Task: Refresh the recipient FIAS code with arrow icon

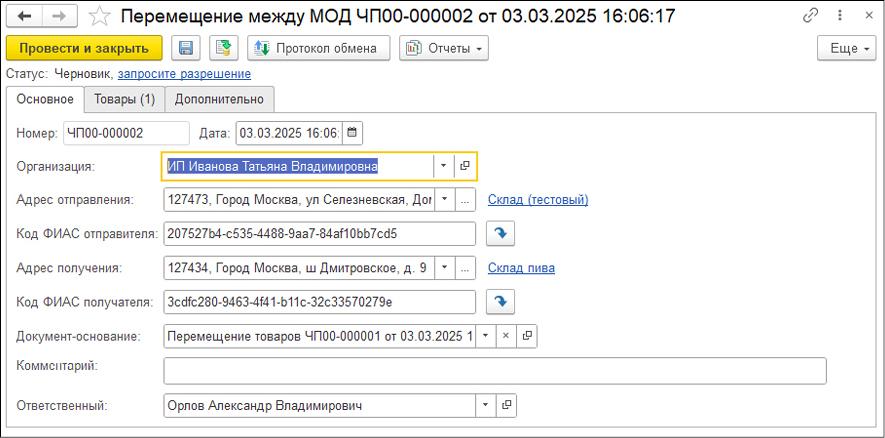Action: pos(499,302)
